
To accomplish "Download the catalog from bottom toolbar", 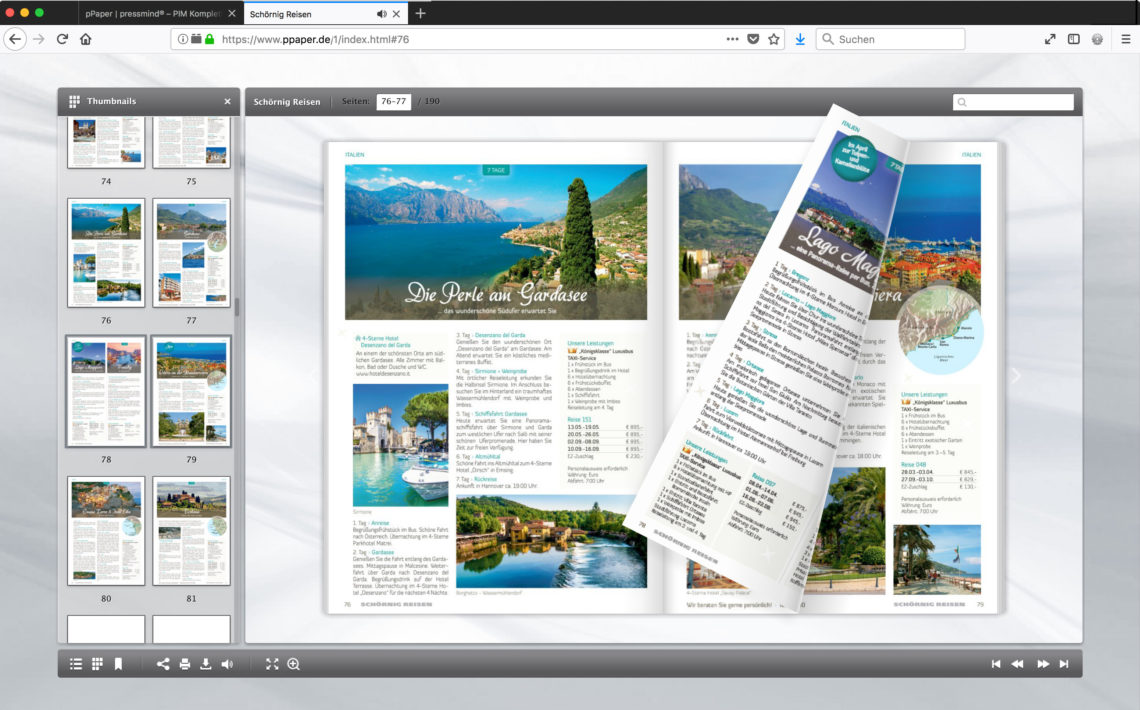I will 206,664.
